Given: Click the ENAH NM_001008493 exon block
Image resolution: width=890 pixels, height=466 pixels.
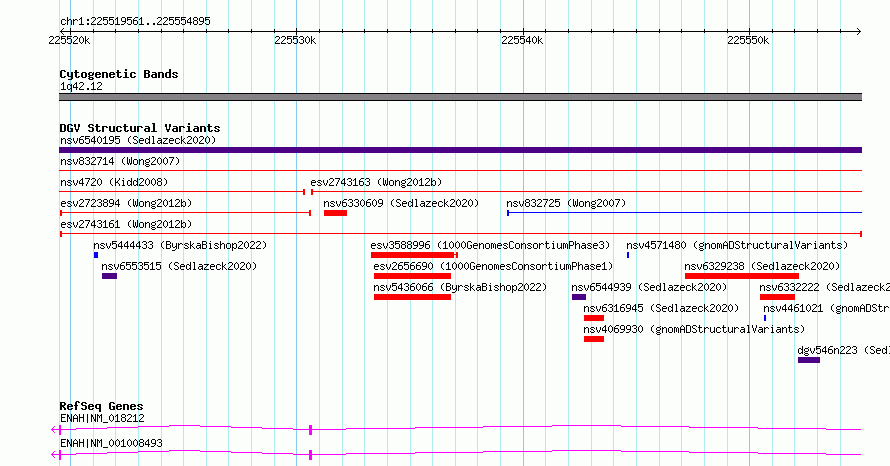Looking at the screenshot, I should coord(310,455).
